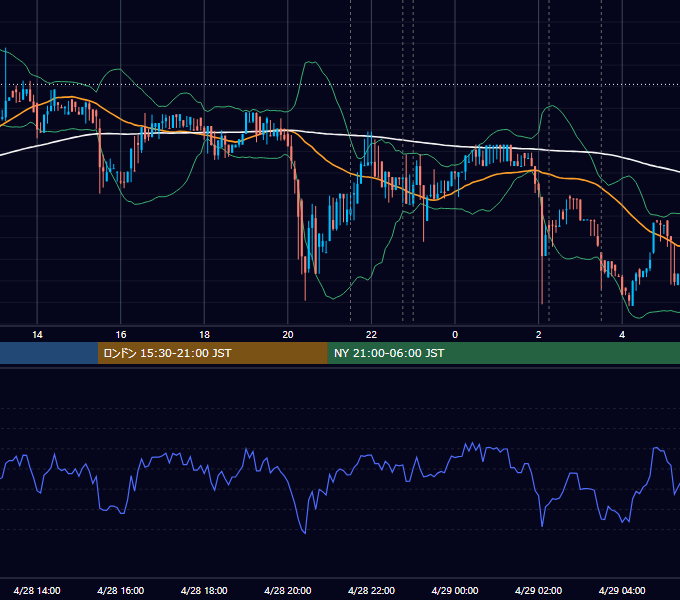Click the ロンドン 15:30-21:00 JST session bar
Screen dimensions: 680x600
pos(212,353)
